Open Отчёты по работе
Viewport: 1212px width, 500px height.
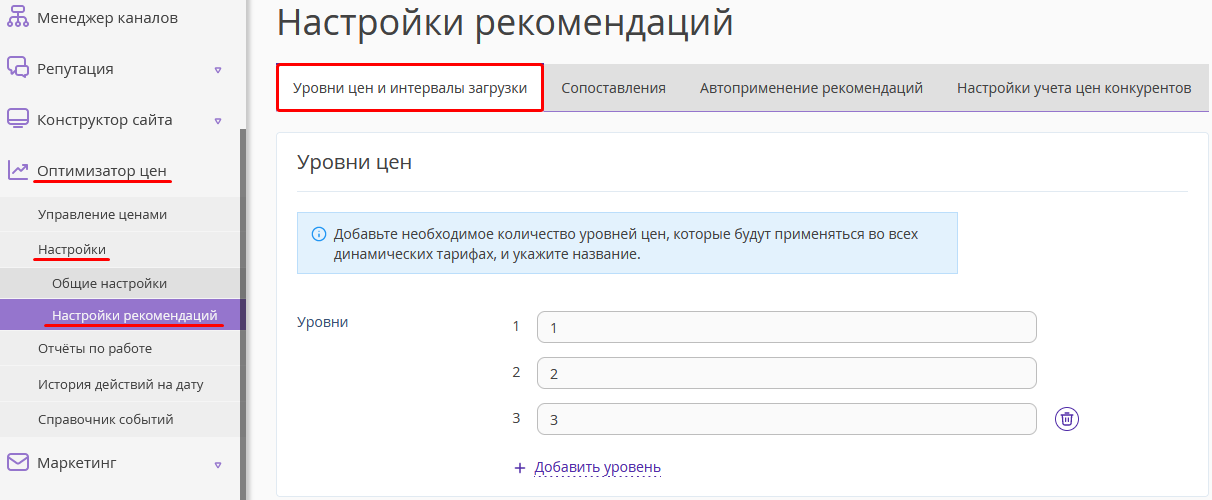95,348
